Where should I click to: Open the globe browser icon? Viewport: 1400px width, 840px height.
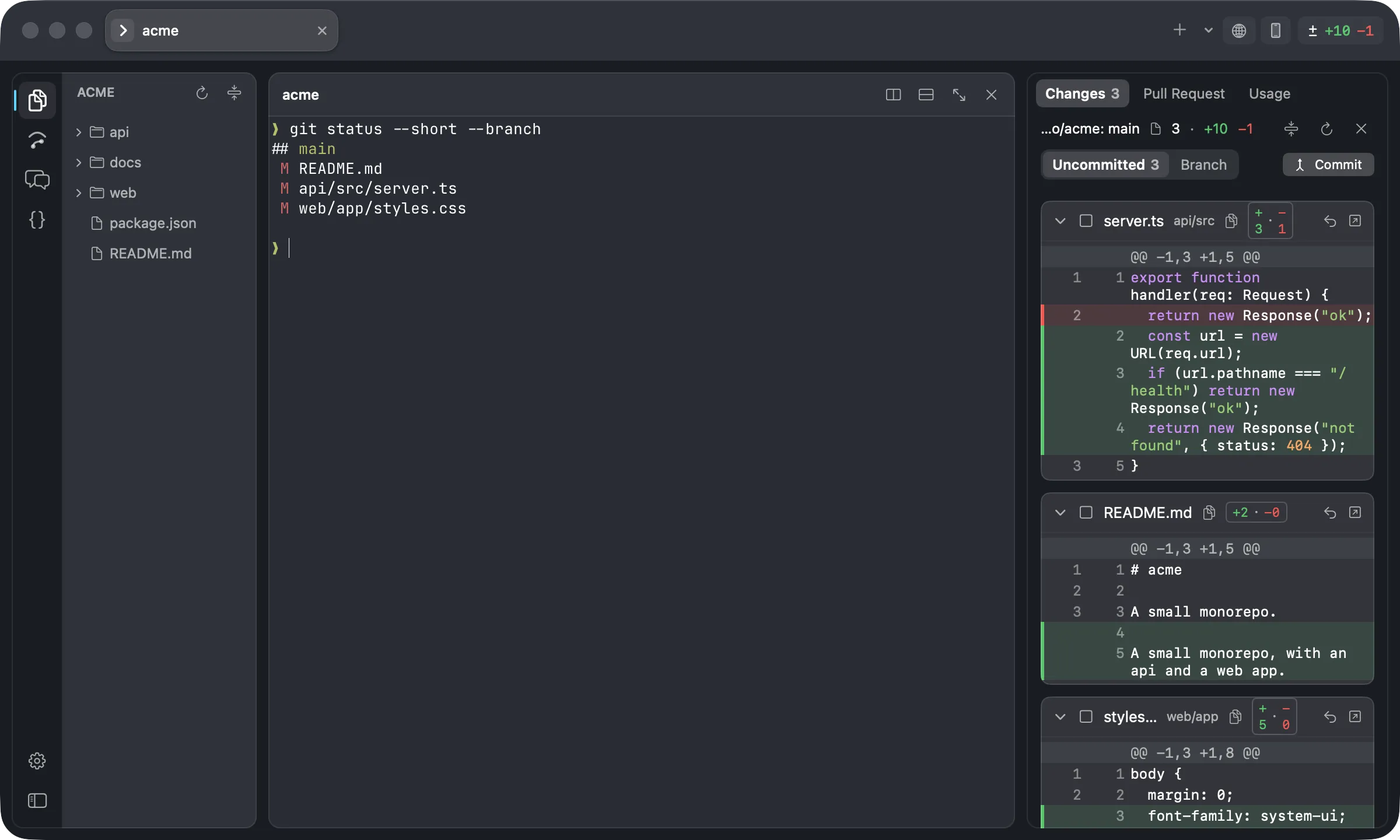[x=1239, y=30]
